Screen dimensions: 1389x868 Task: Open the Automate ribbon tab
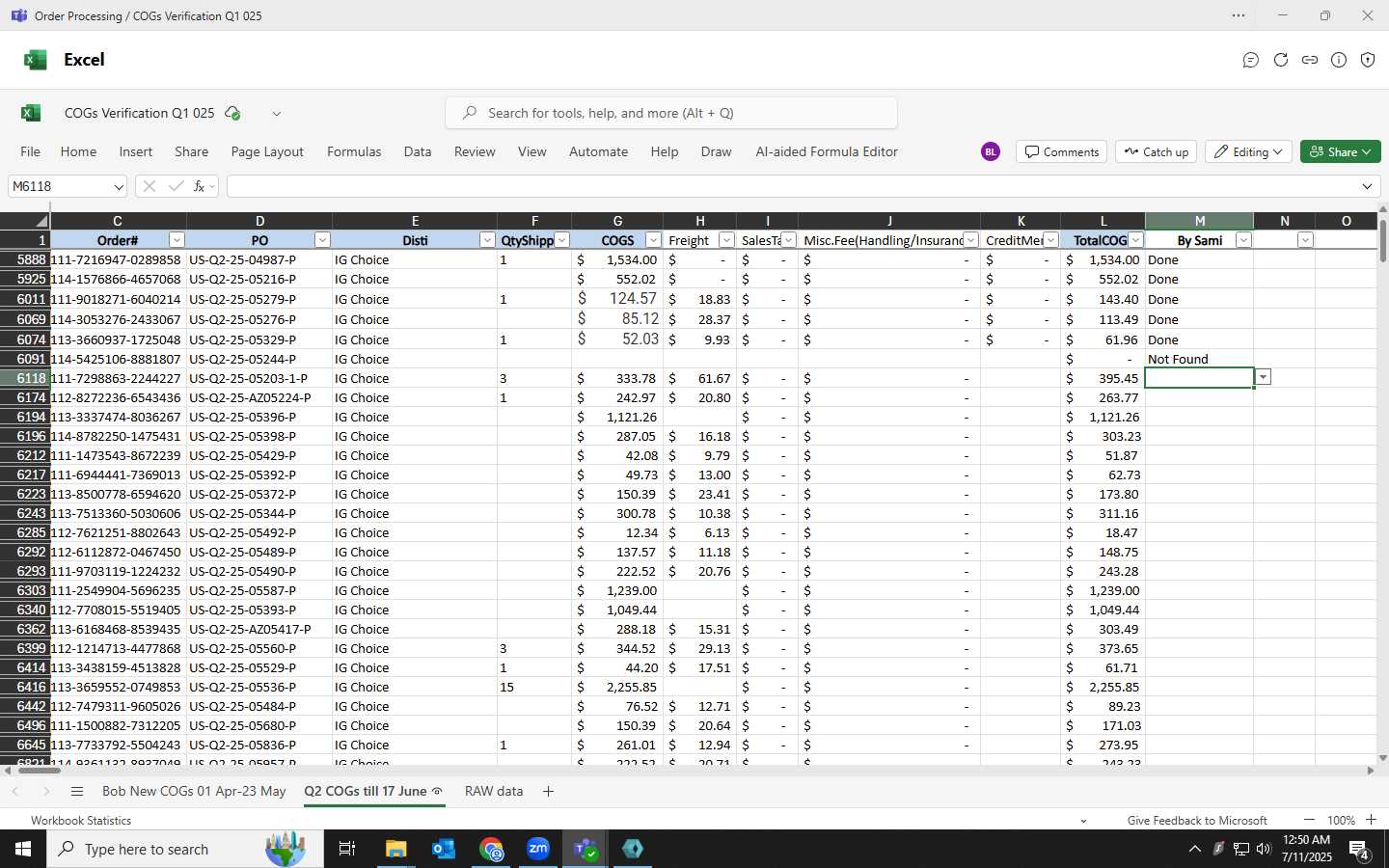click(598, 151)
